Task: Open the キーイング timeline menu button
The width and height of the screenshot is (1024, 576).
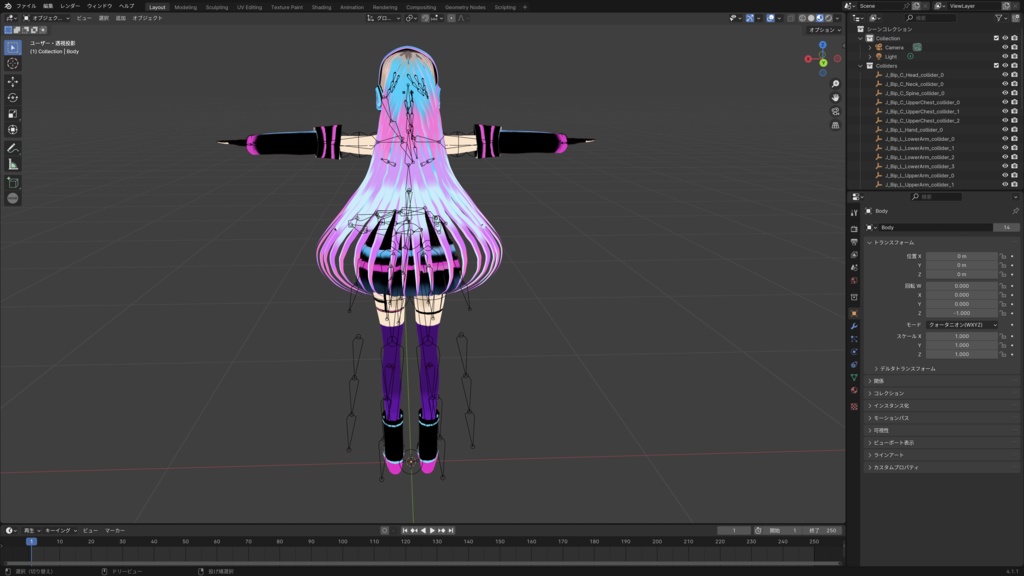Action: [x=61, y=531]
